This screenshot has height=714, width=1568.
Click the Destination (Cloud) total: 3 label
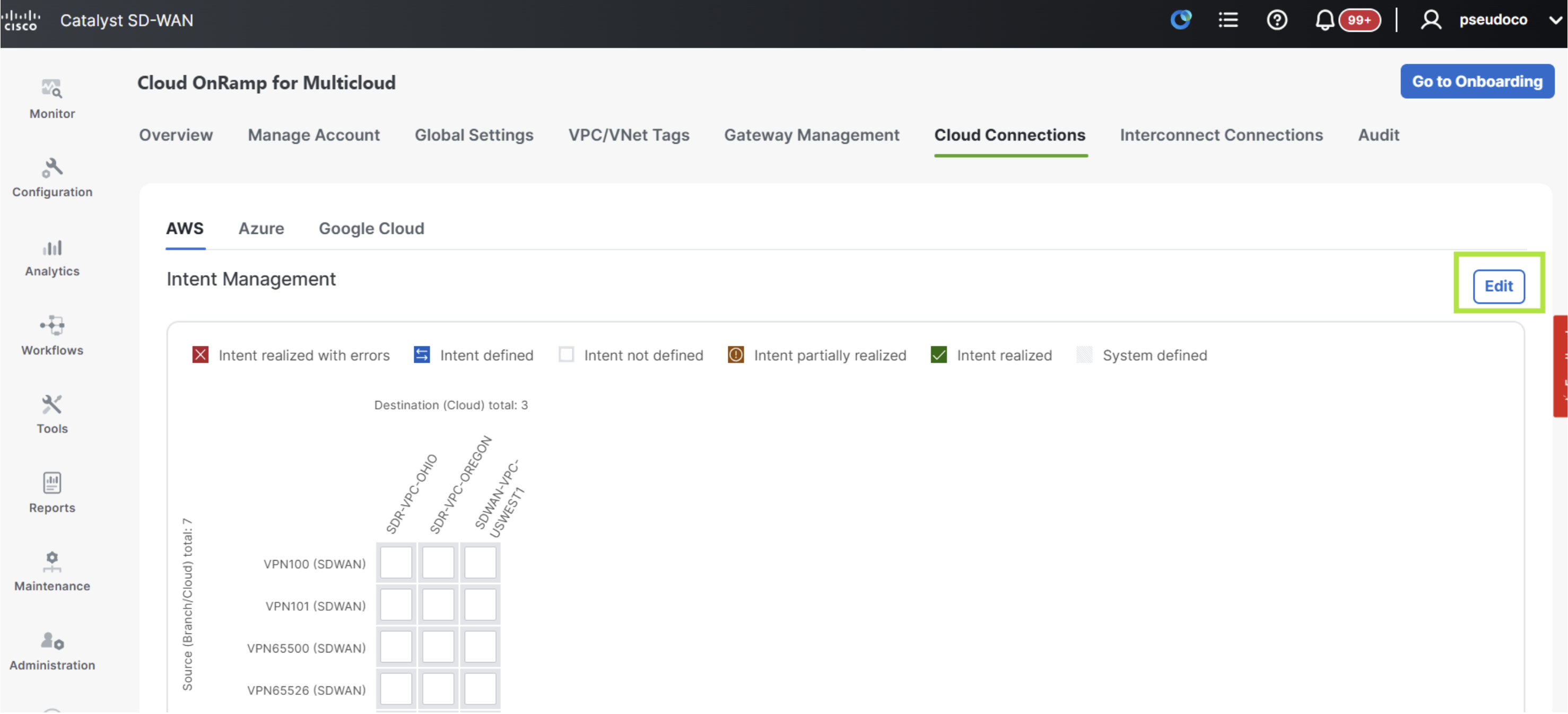coord(450,405)
